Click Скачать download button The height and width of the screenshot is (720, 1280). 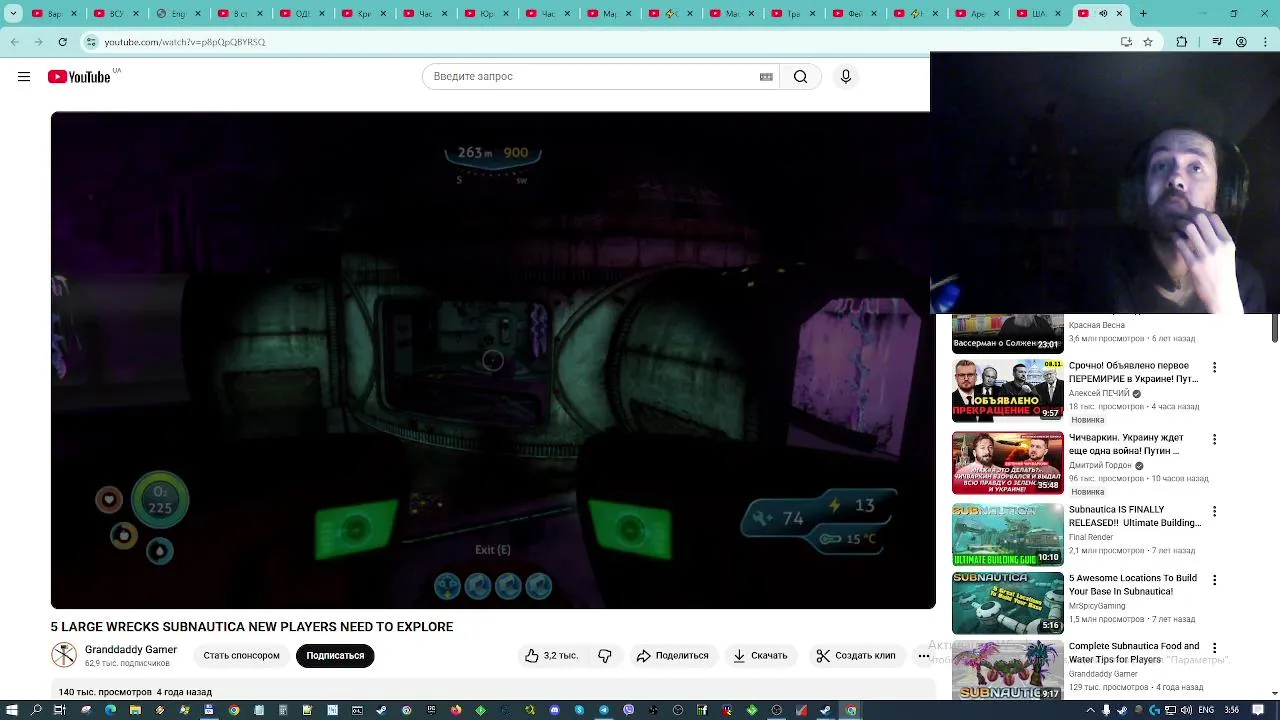(x=760, y=656)
